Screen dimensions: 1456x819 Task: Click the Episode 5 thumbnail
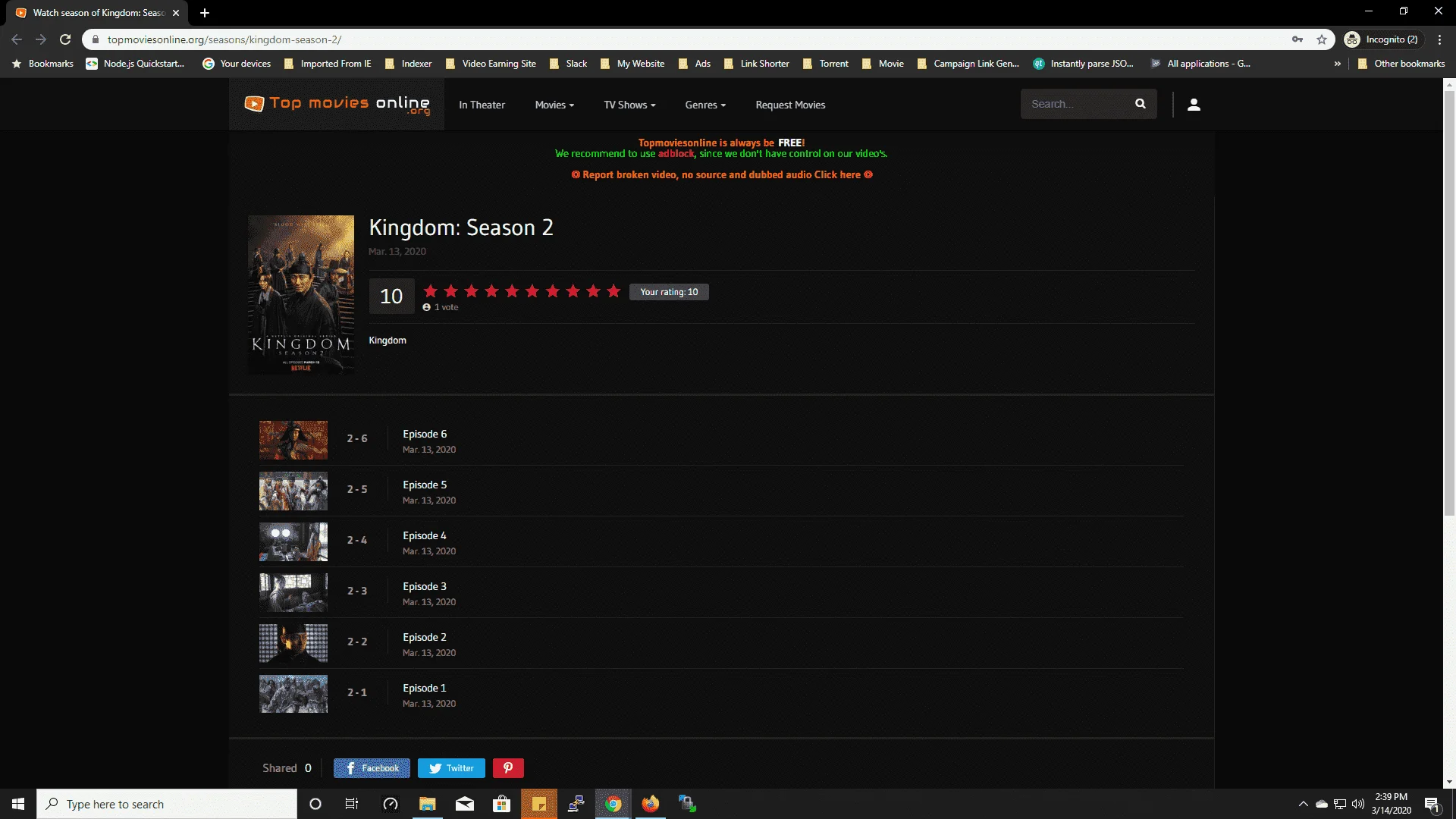(x=293, y=491)
